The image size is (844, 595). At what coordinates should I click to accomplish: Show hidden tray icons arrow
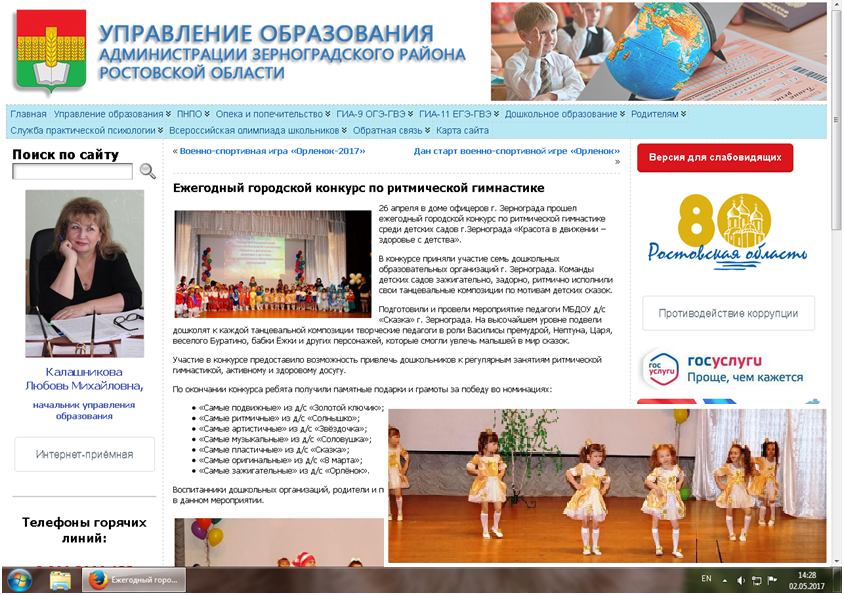725,580
